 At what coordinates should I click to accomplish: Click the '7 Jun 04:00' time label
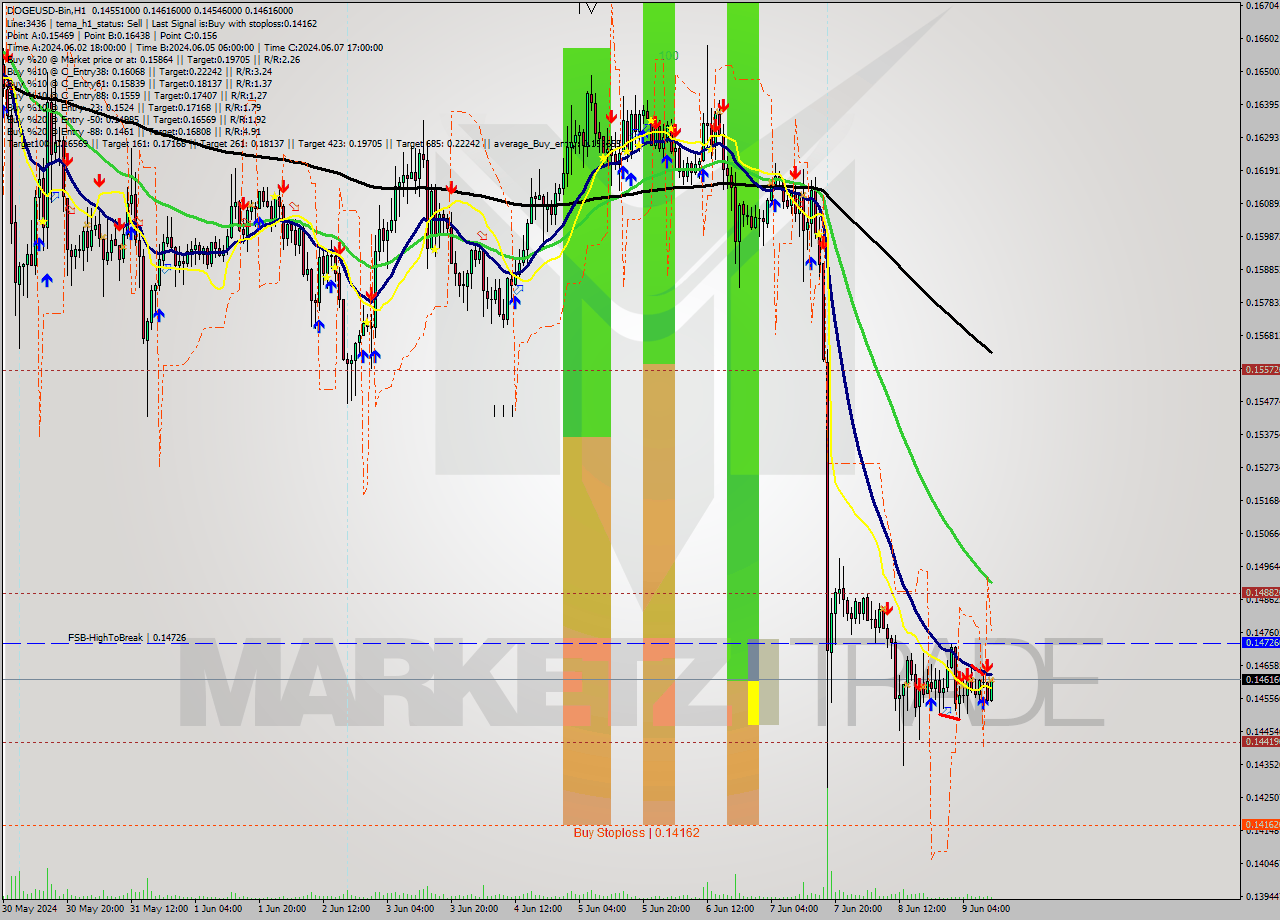click(x=793, y=909)
